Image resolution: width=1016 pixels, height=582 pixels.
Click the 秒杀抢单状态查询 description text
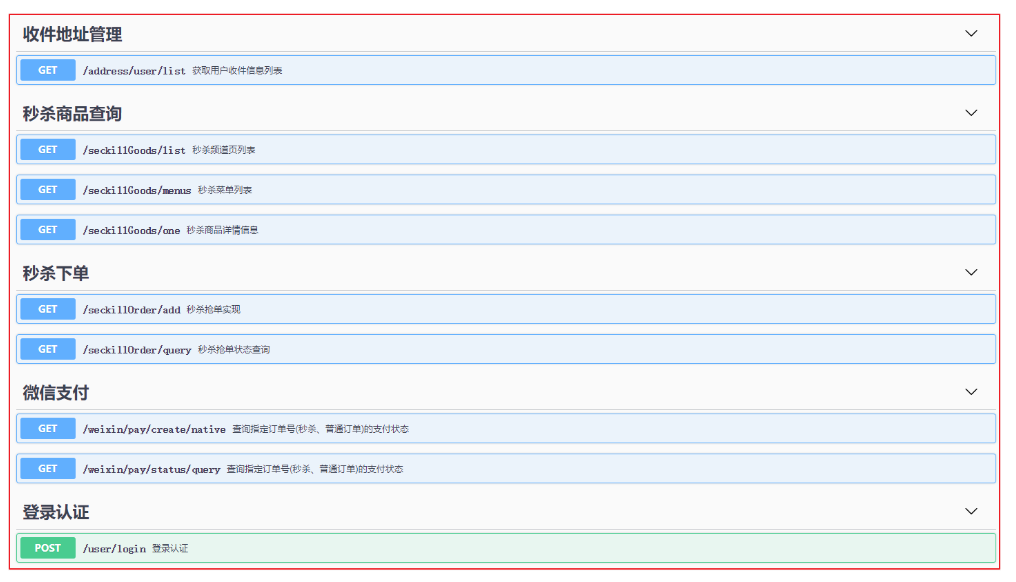(234, 350)
